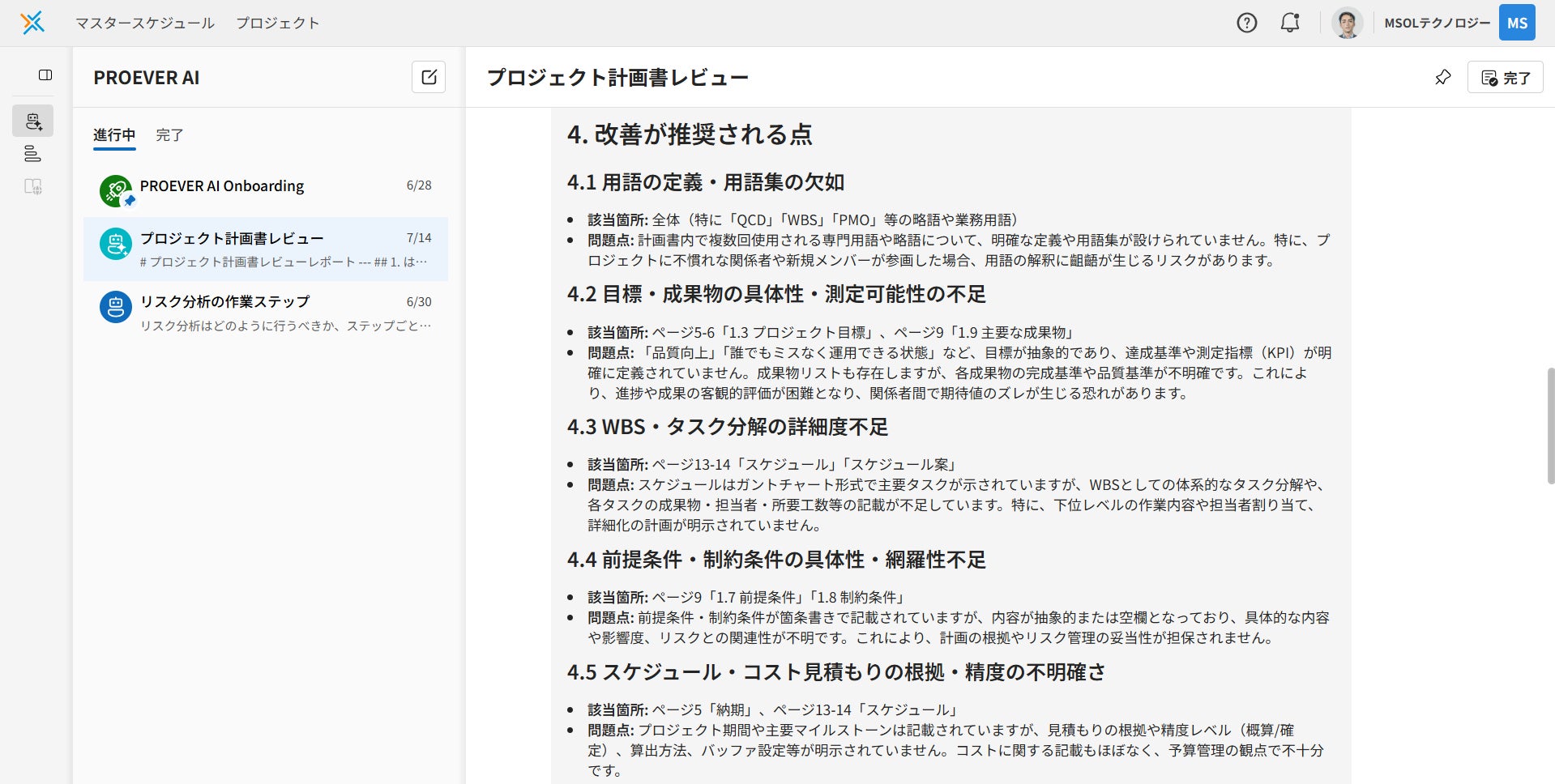The height and width of the screenshot is (784, 1555).
Task: Click heading 4.3 WBS・タスク分解の詳細度不足
Action: coord(728,427)
